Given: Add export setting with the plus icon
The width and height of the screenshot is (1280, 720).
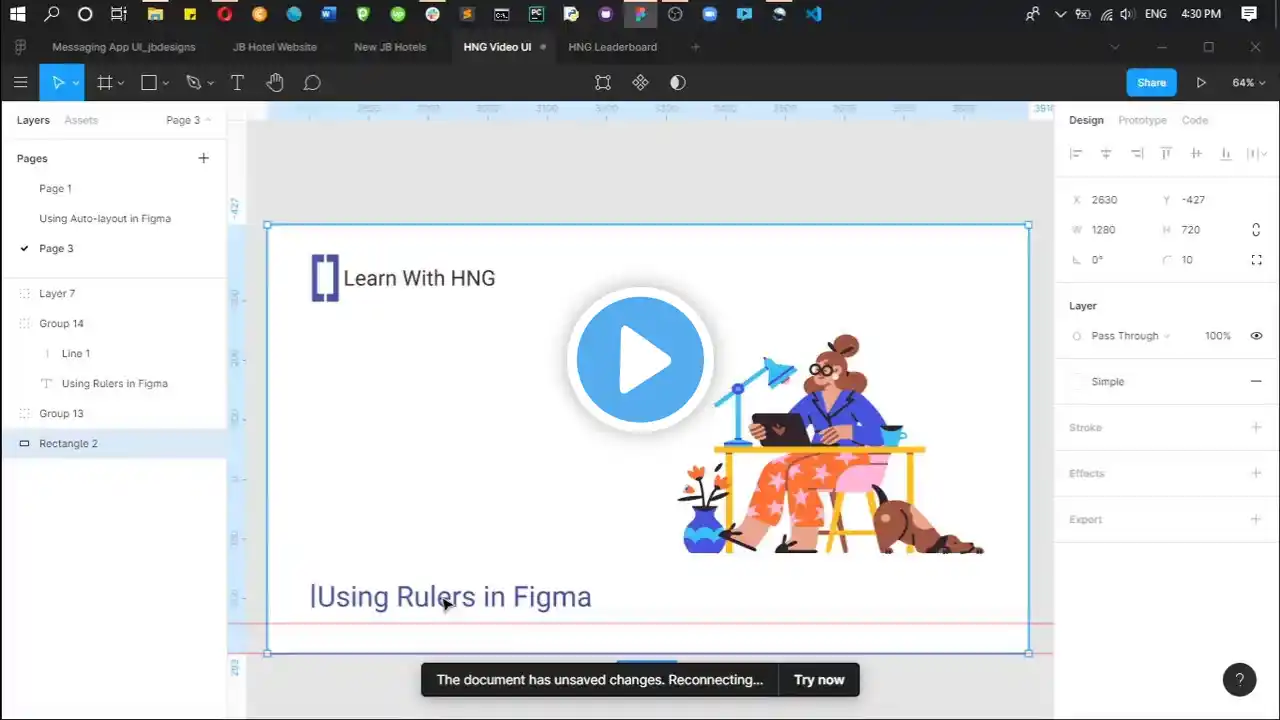Looking at the screenshot, I should [1256, 519].
